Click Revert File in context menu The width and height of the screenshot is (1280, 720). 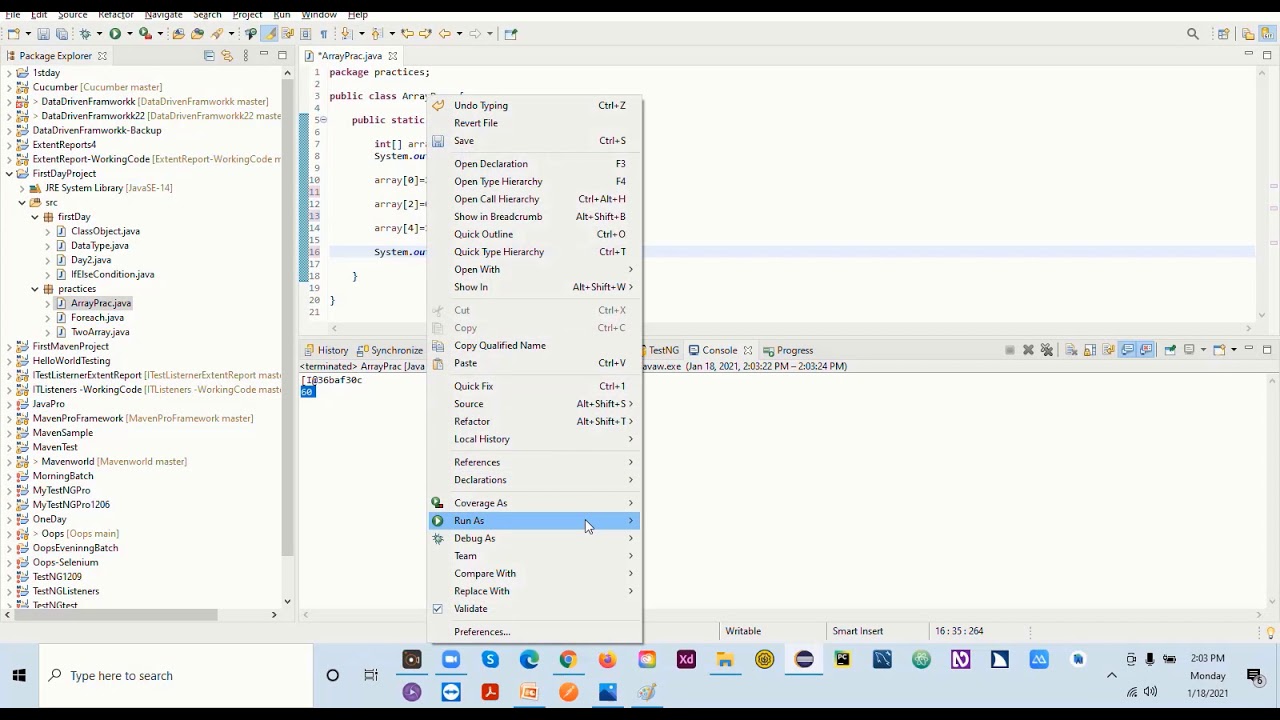(535, 123)
